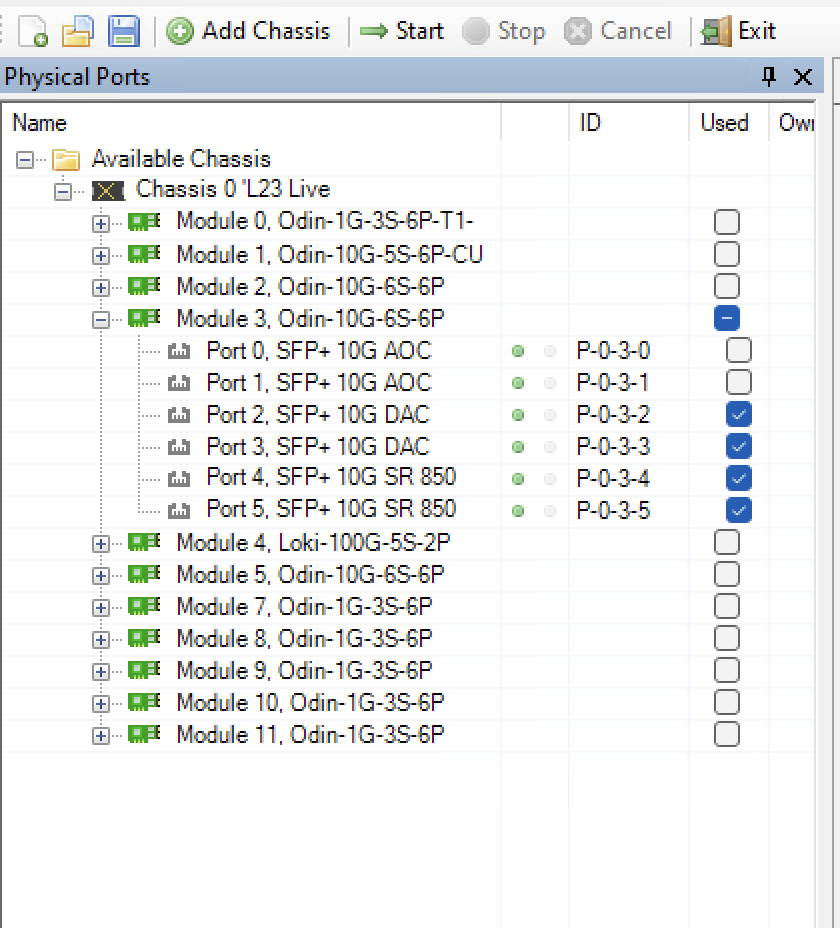Collapse the Module 3 tree node
840x928 pixels.
point(100,319)
